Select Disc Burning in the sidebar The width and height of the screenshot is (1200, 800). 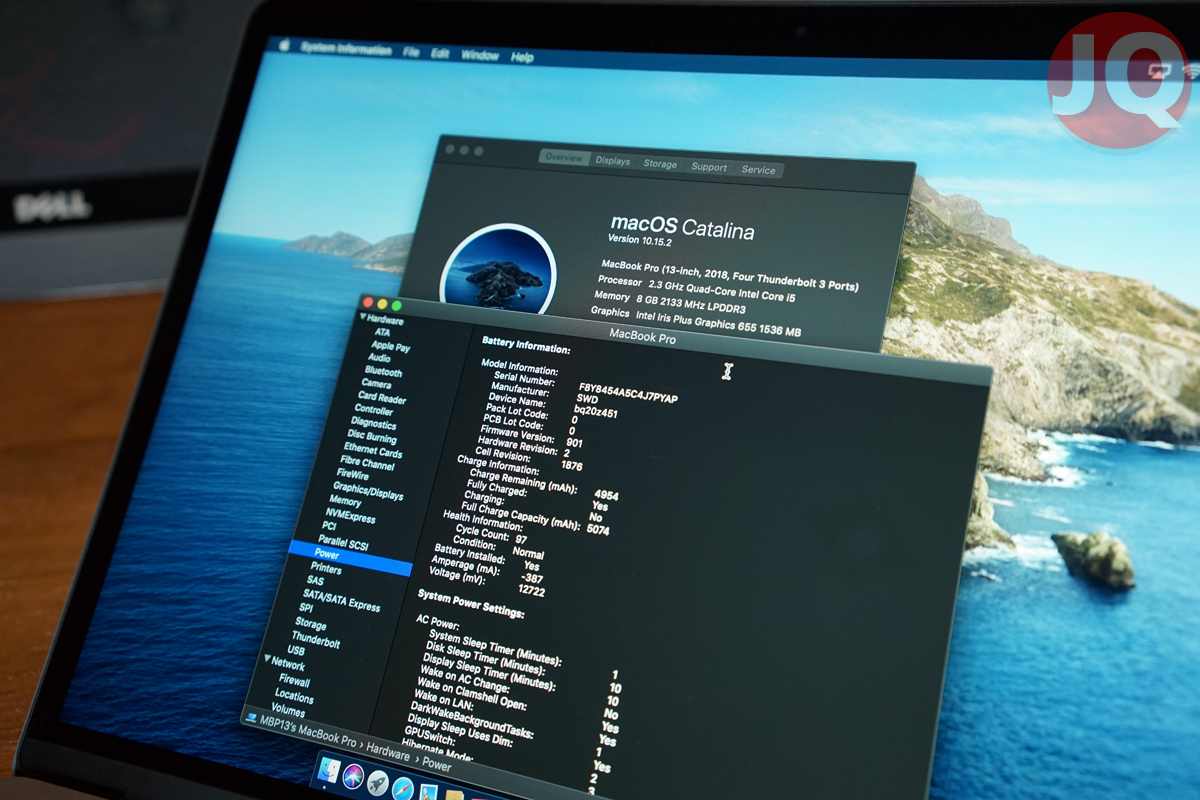[x=371, y=437]
